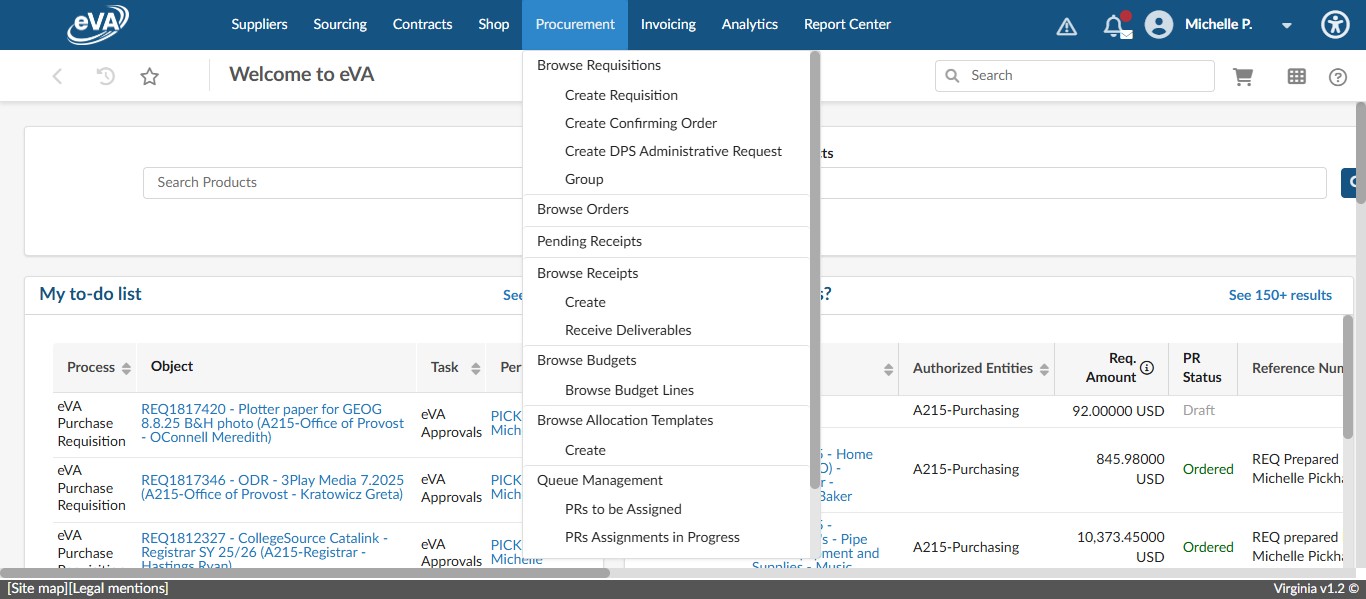Open the accessibility options icon

(x=1335, y=25)
